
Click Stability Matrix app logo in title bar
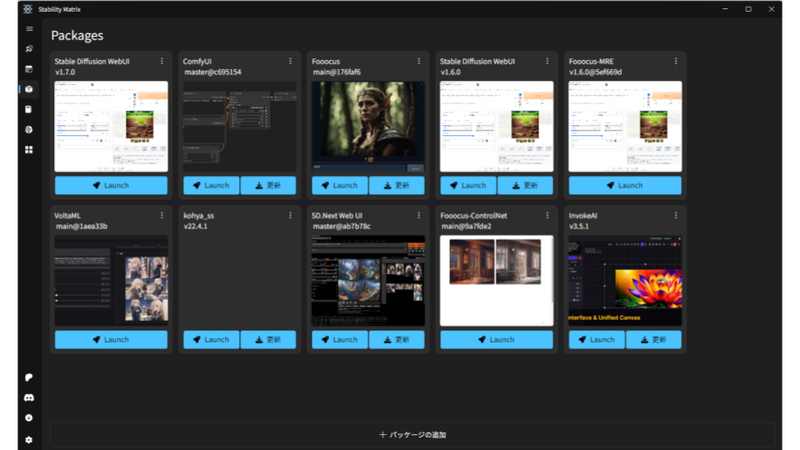pyautogui.click(x=28, y=9)
